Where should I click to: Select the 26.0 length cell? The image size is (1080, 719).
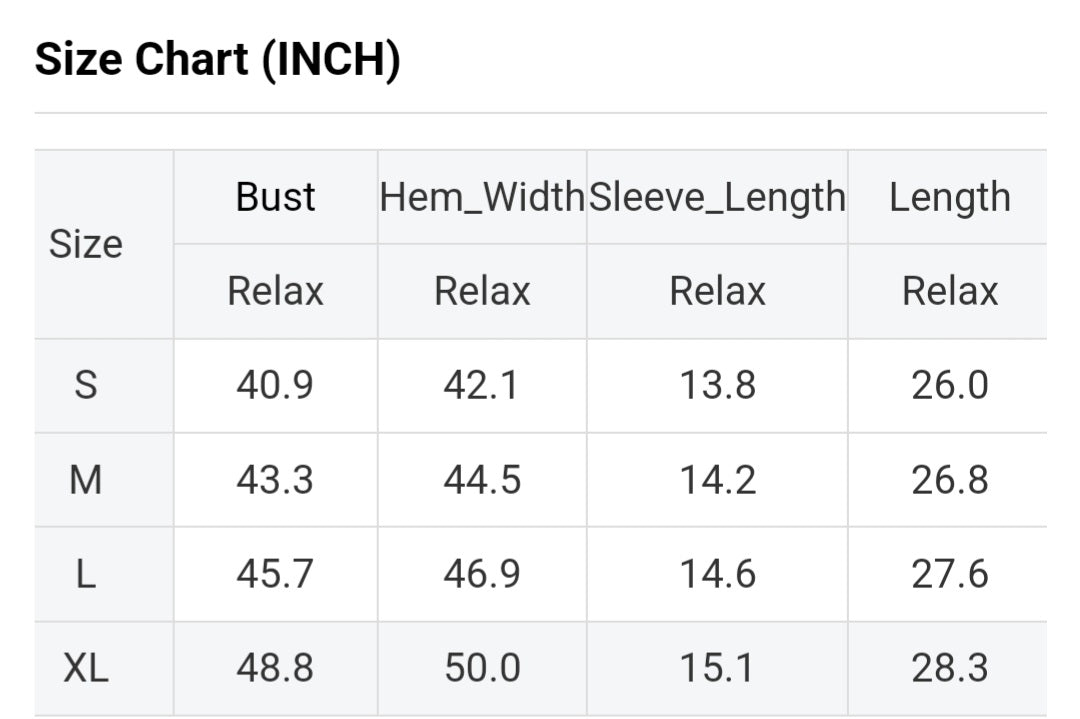coord(949,385)
